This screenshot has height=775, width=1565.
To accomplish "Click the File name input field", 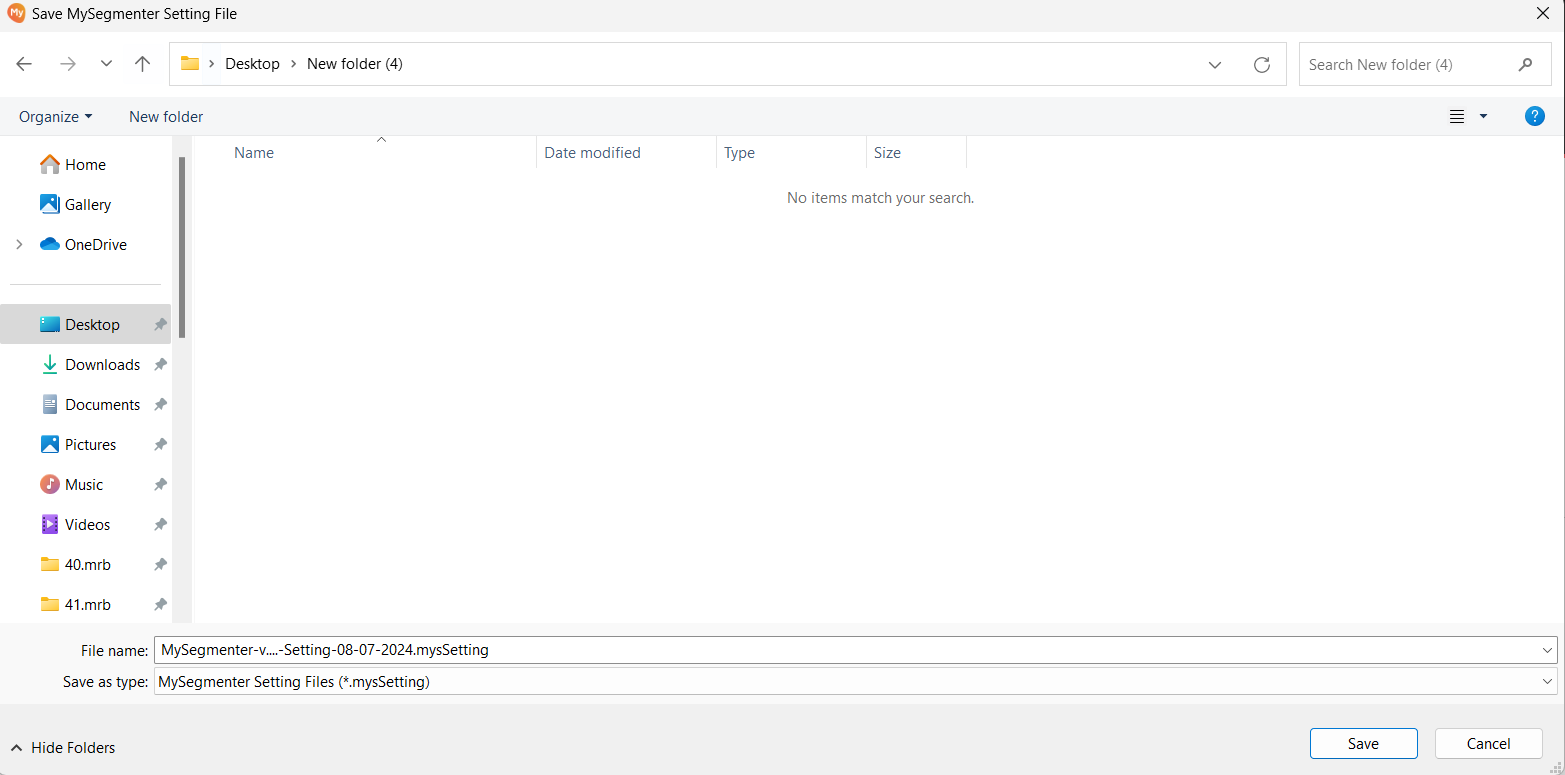I will 840,650.
